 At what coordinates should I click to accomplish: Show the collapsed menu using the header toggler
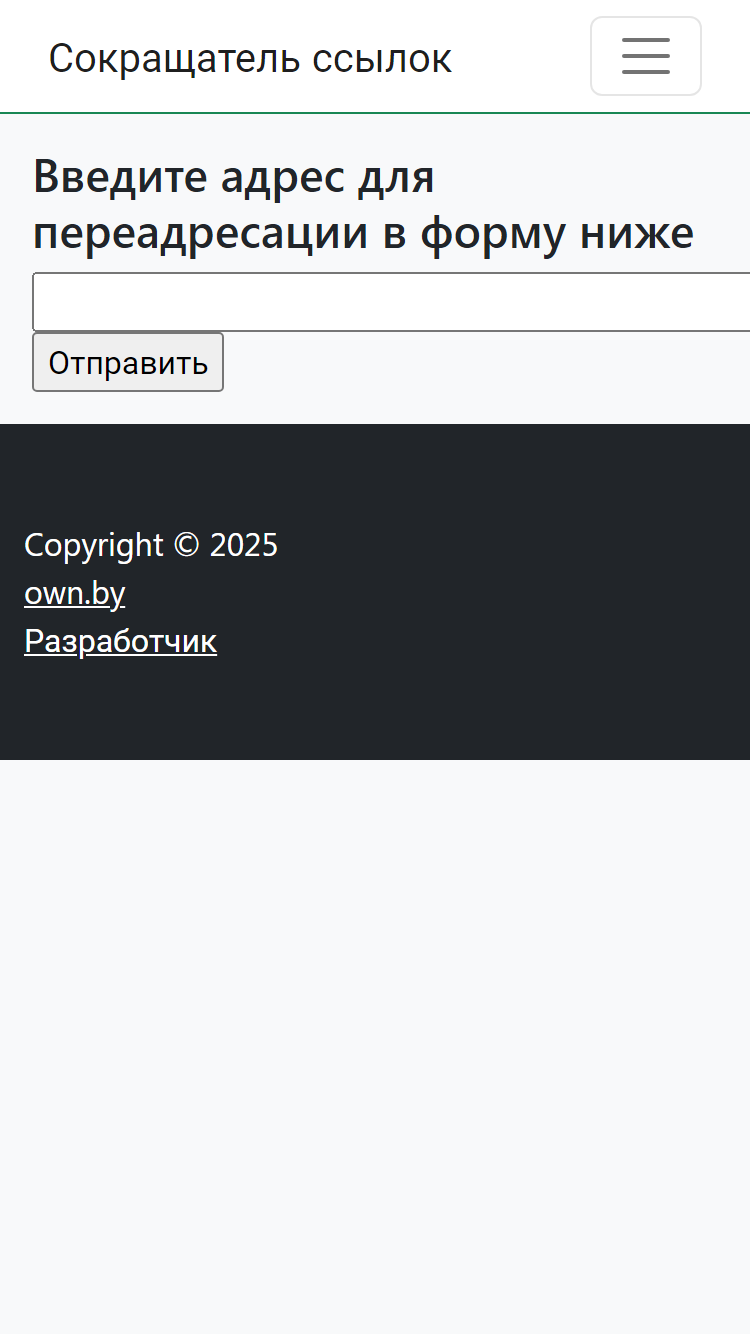click(x=646, y=56)
